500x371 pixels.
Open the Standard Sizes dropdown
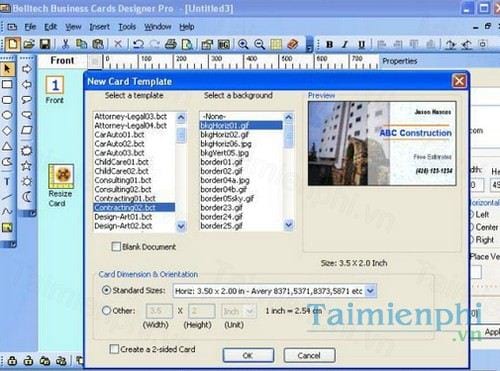(x=370, y=291)
